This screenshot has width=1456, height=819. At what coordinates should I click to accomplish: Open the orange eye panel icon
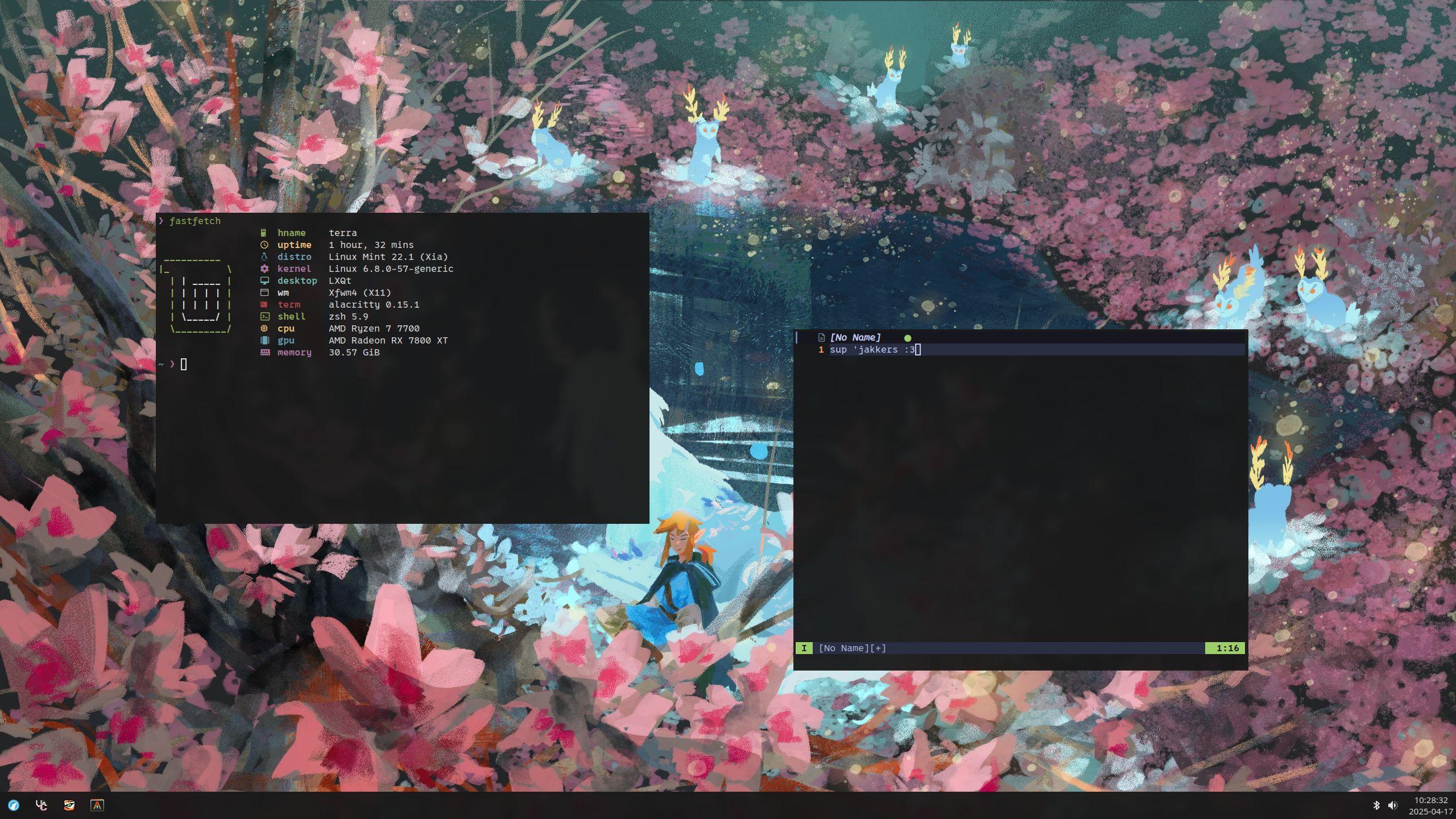[69, 805]
